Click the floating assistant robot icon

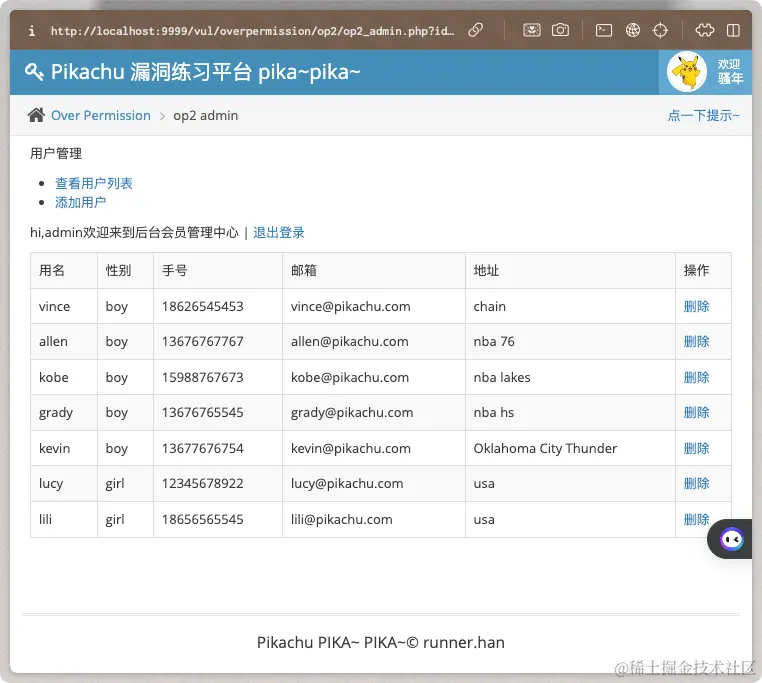coord(731,539)
